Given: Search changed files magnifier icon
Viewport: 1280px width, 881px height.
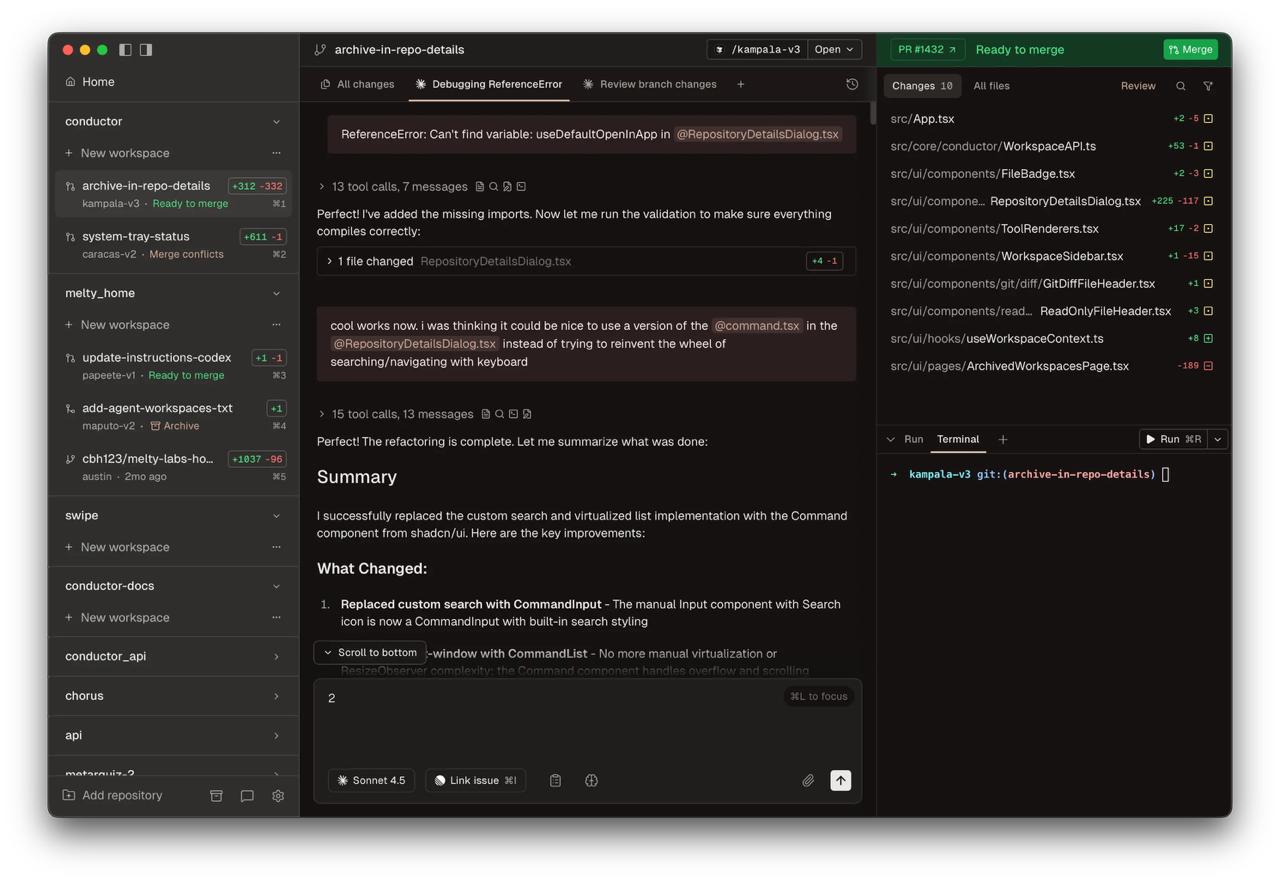Looking at the screenshot, I should coord(1181,86).
